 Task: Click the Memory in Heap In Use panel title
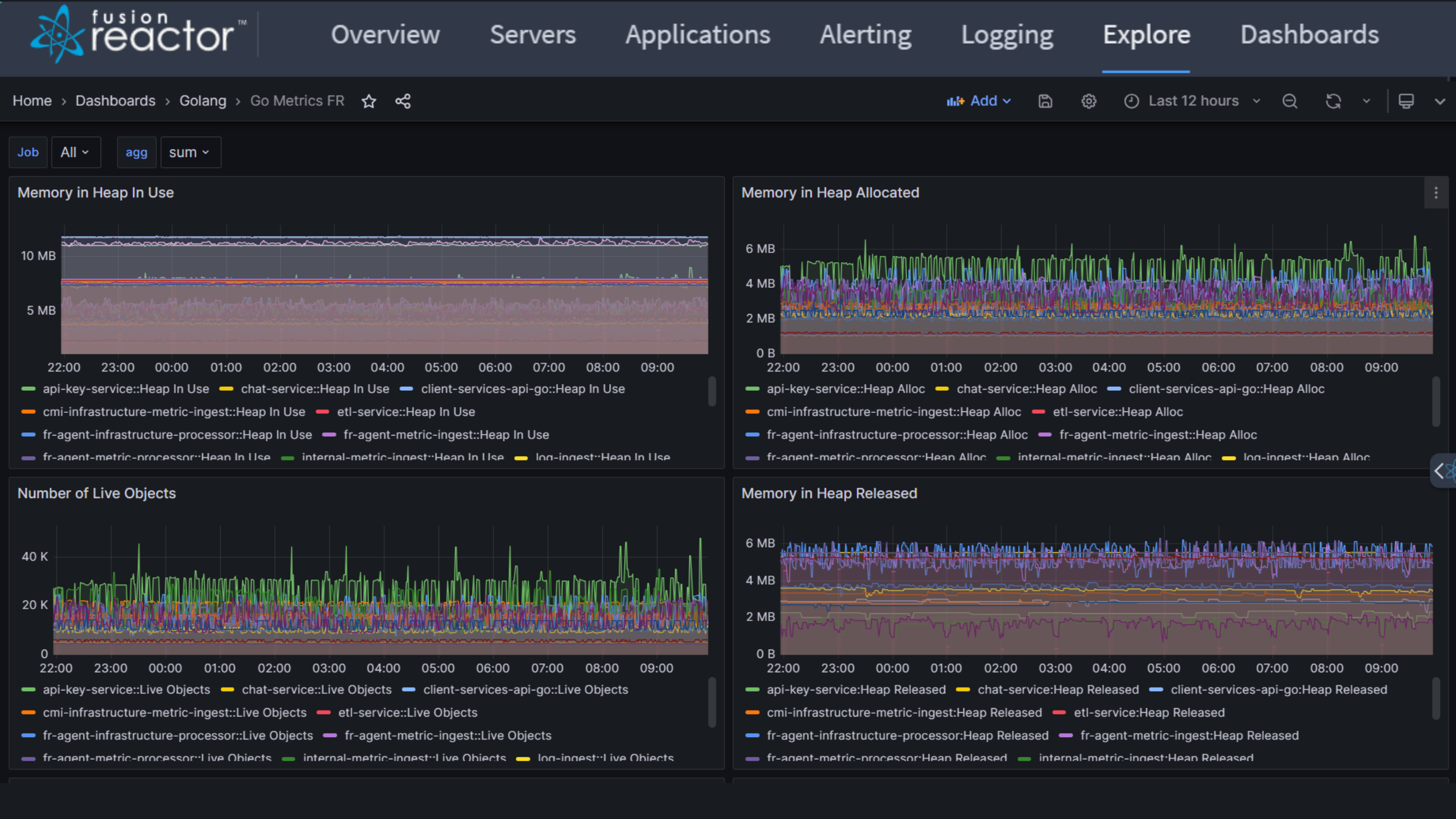96,193
